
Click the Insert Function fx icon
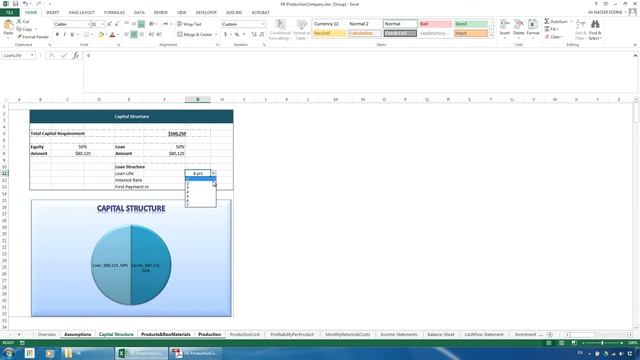[76, 55]
